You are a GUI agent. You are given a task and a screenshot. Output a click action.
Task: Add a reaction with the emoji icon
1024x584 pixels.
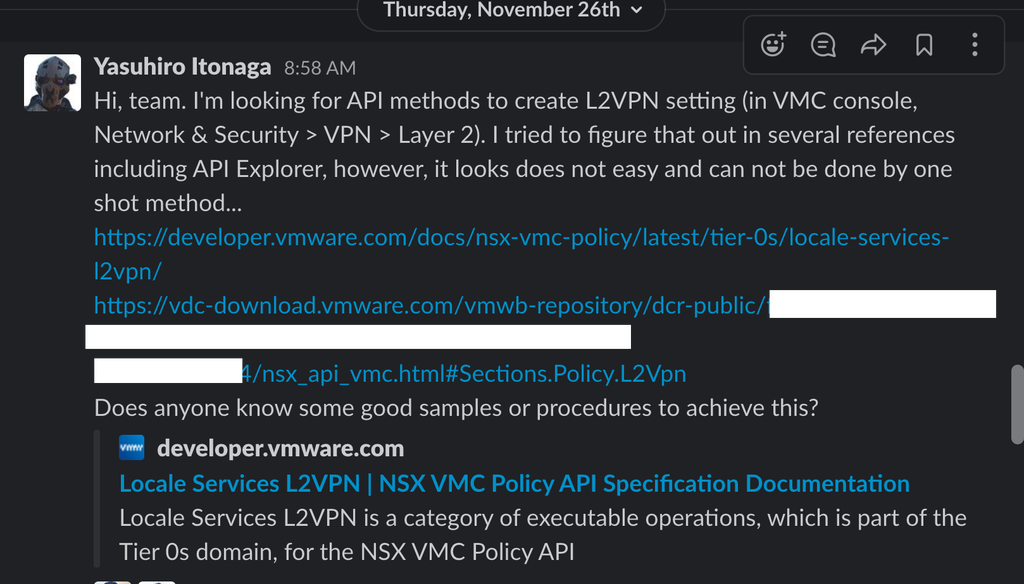(x=773, y=45)
